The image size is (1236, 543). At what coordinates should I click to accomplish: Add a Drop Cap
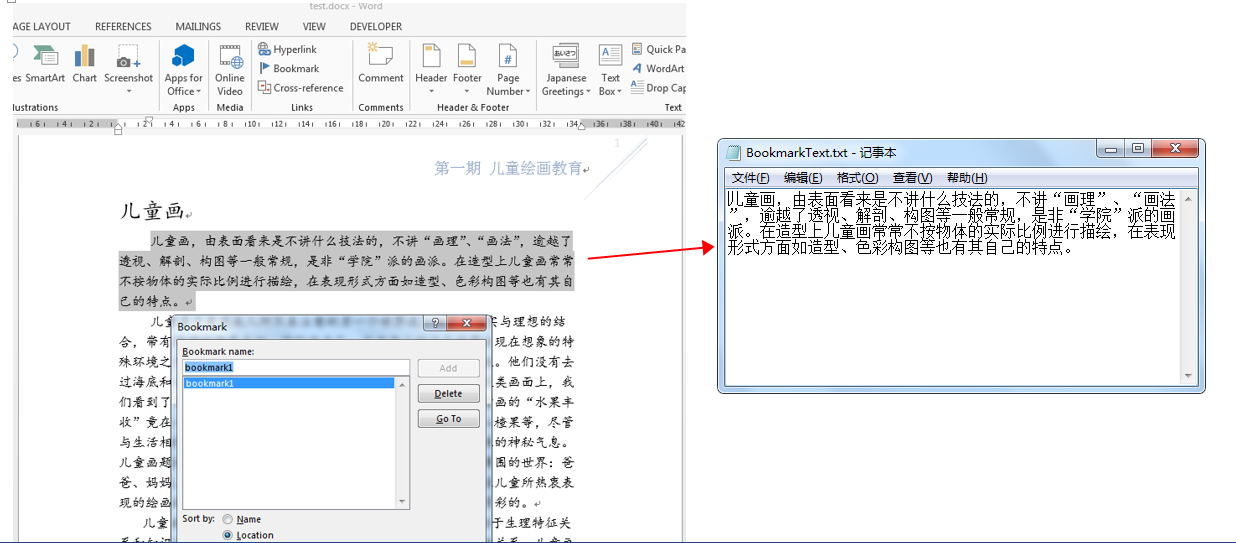coord(659,87)
